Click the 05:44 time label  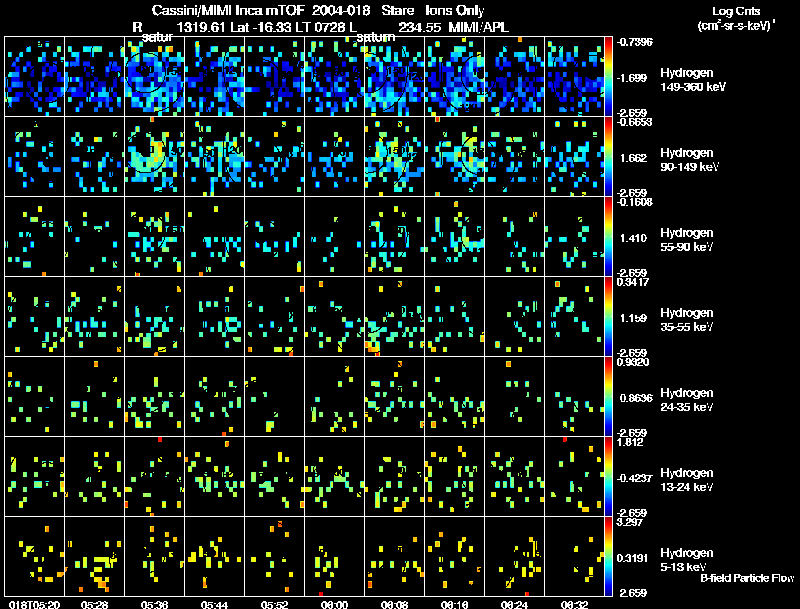[214, 604]
